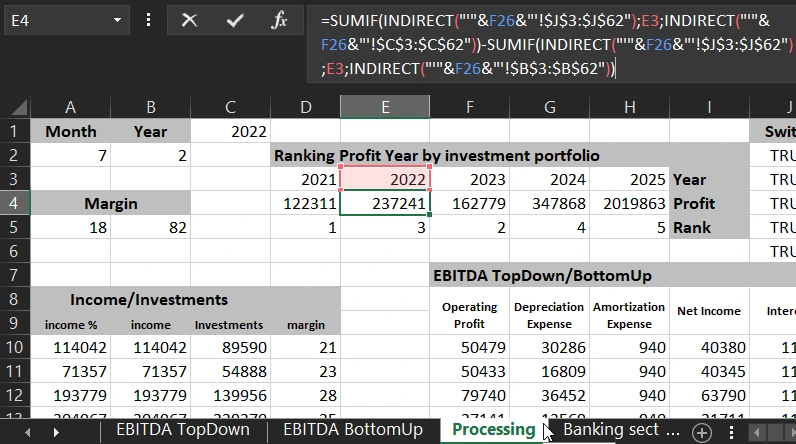The width and height of the screenshot is (796, 444).
Task: Click cell B5 with value 82
Action: point(151,227)
